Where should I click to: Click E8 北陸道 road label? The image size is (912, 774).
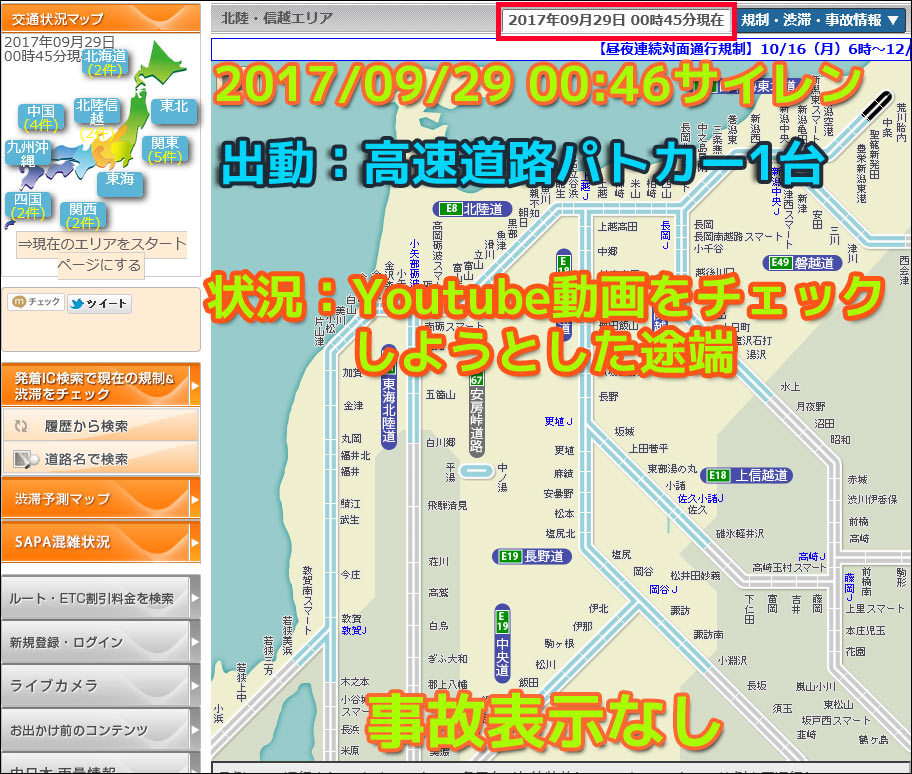(x=472, y=209)
